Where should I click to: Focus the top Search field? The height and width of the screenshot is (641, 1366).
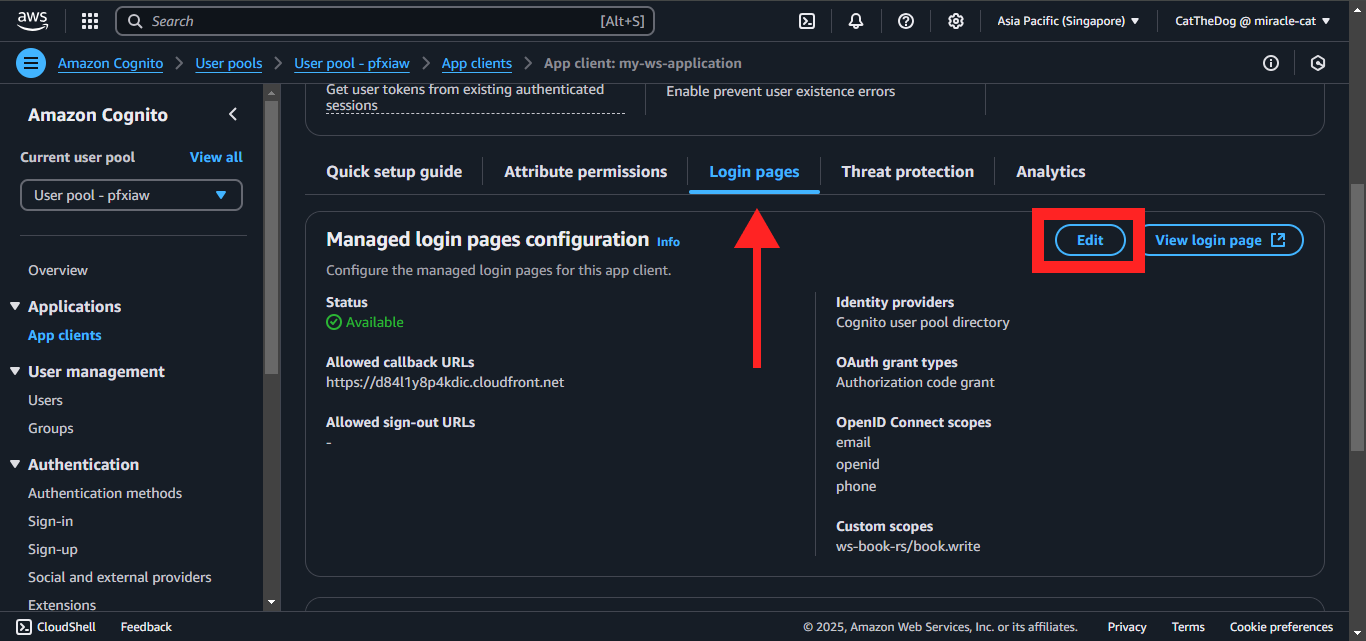[x=385, y=21]
